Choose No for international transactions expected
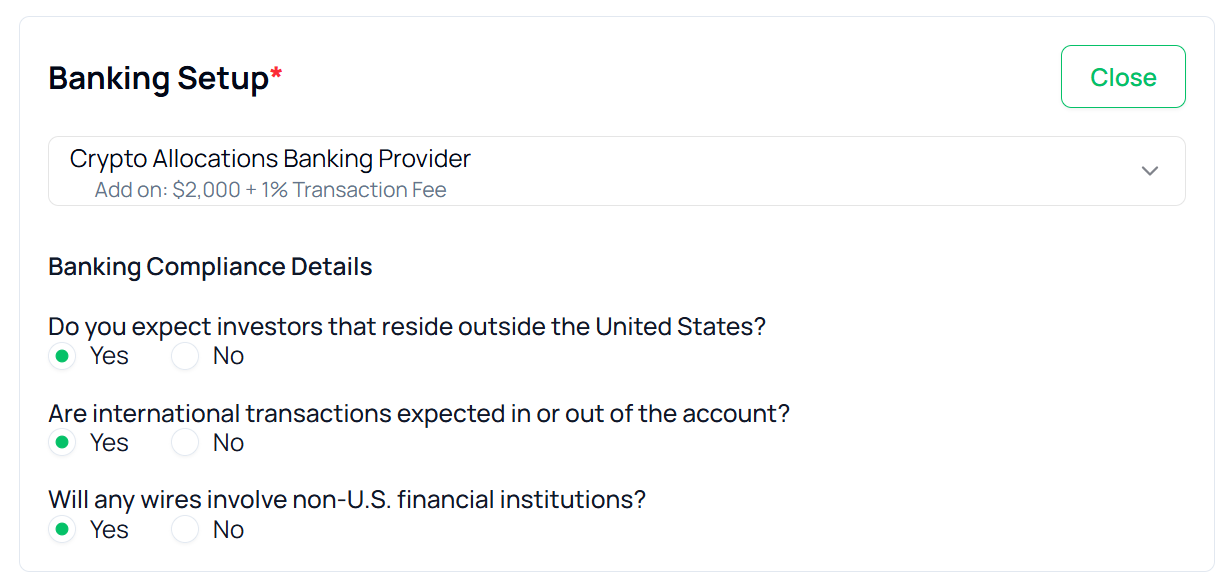The width and height of the screenshot is (1230, 586). point(185,443)
